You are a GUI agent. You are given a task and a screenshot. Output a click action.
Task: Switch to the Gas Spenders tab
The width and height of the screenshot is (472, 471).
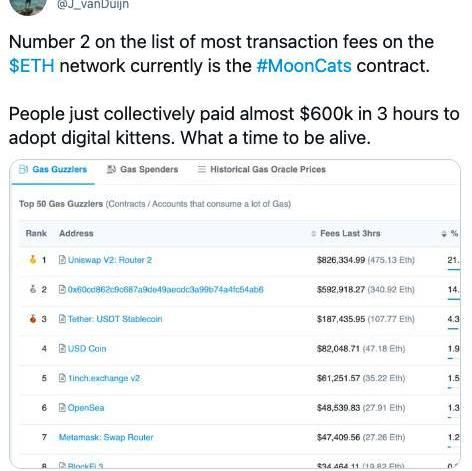pyautogui.click(x=142, y=169)
